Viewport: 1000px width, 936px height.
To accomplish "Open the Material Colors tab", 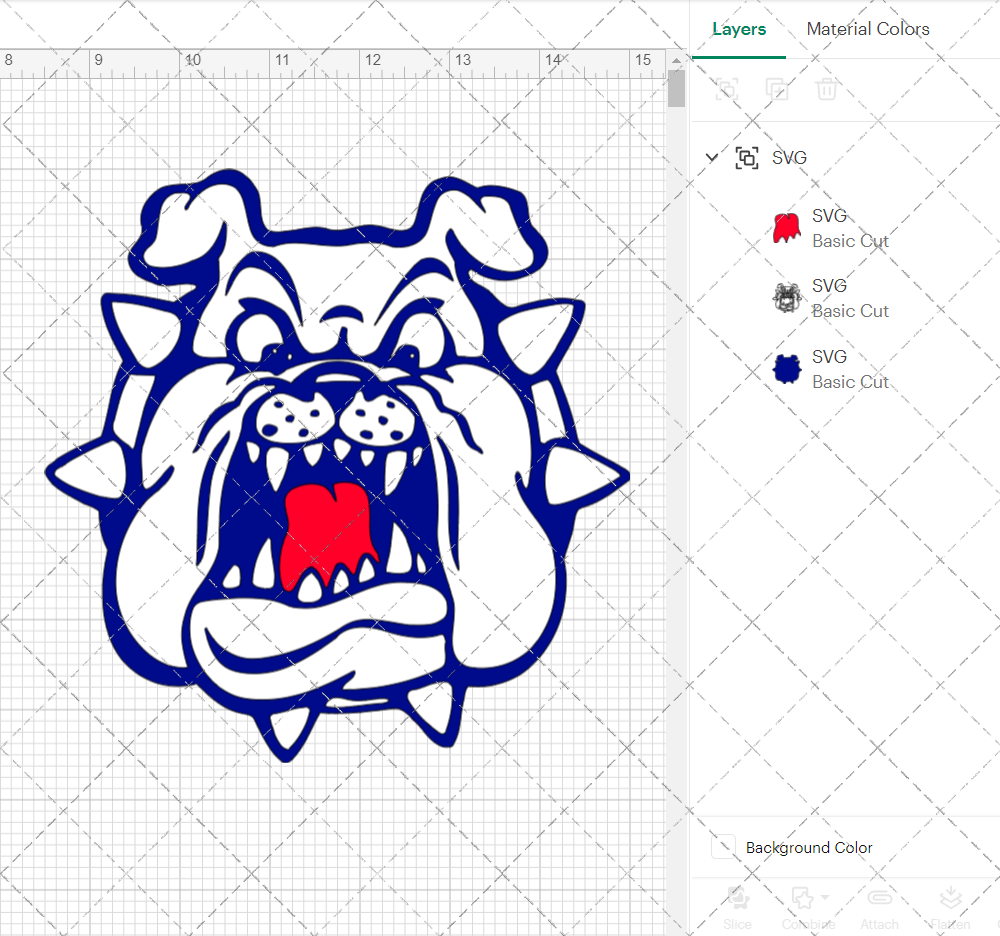I will (x=867, y=29).
